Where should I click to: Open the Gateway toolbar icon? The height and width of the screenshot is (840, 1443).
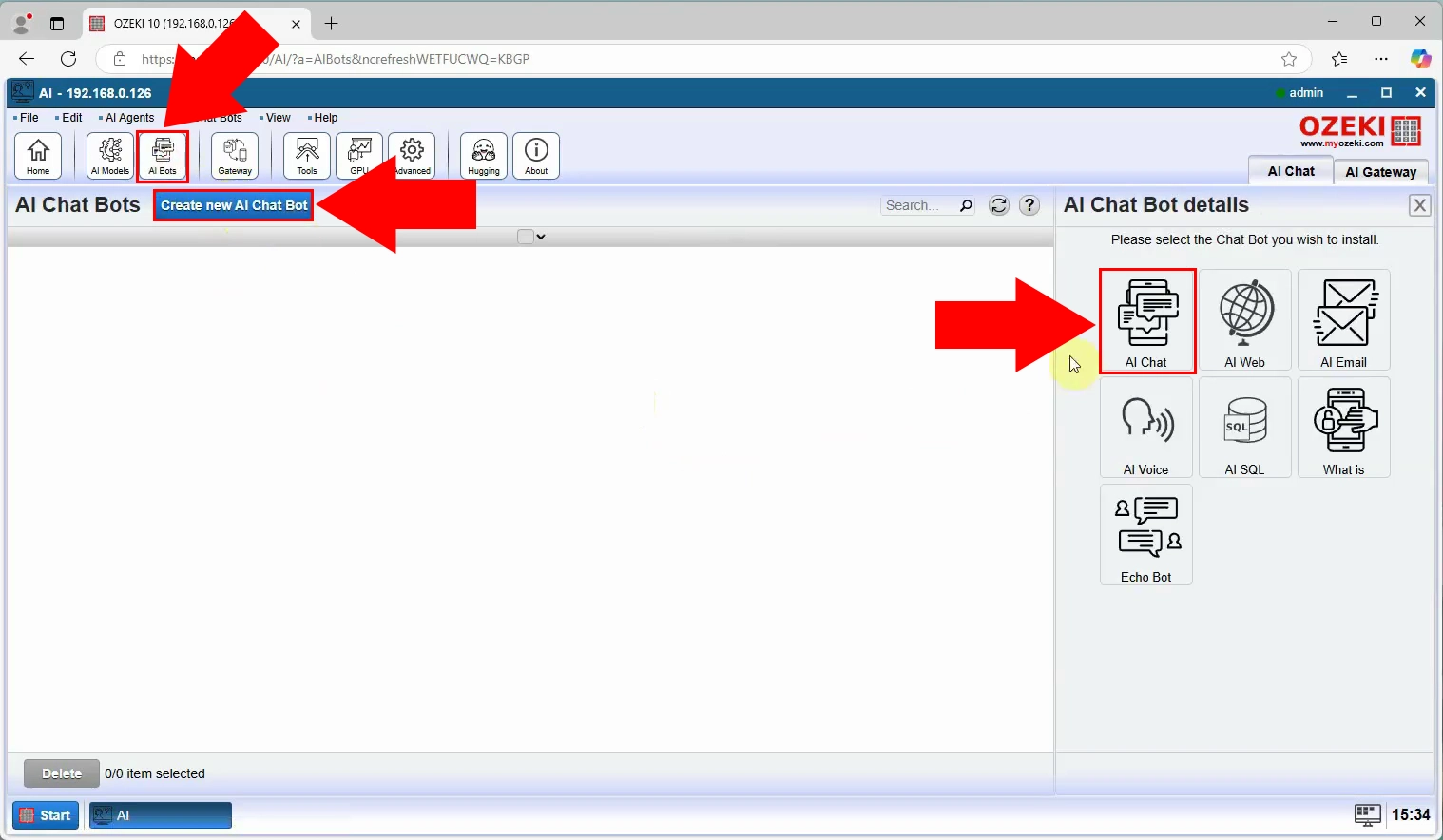point(235,156)
